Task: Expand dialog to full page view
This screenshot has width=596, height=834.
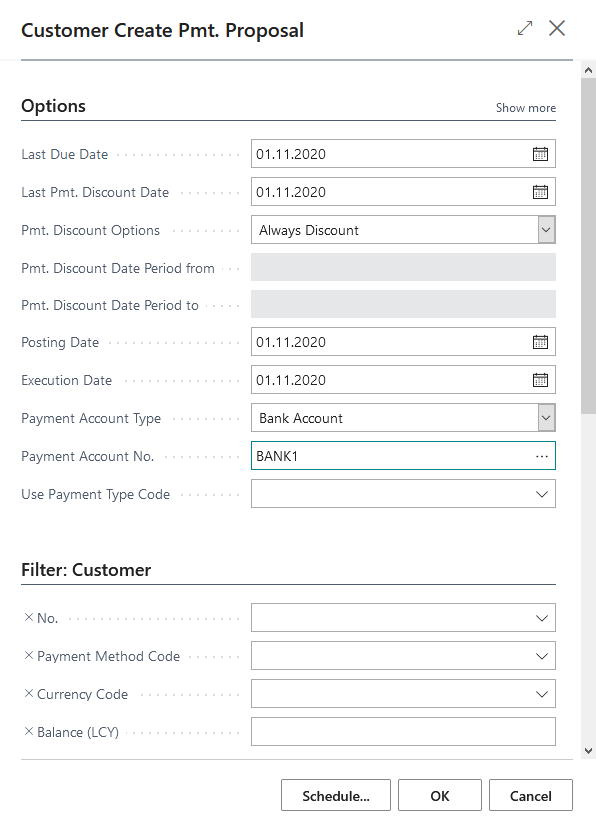Action: [524, 29]
